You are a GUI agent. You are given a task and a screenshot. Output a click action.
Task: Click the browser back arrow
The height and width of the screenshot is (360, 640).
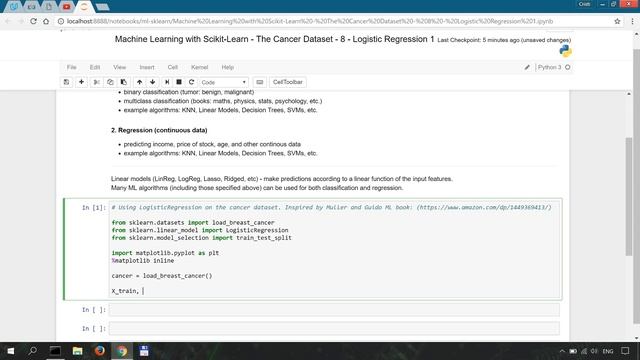coord(8,21)
